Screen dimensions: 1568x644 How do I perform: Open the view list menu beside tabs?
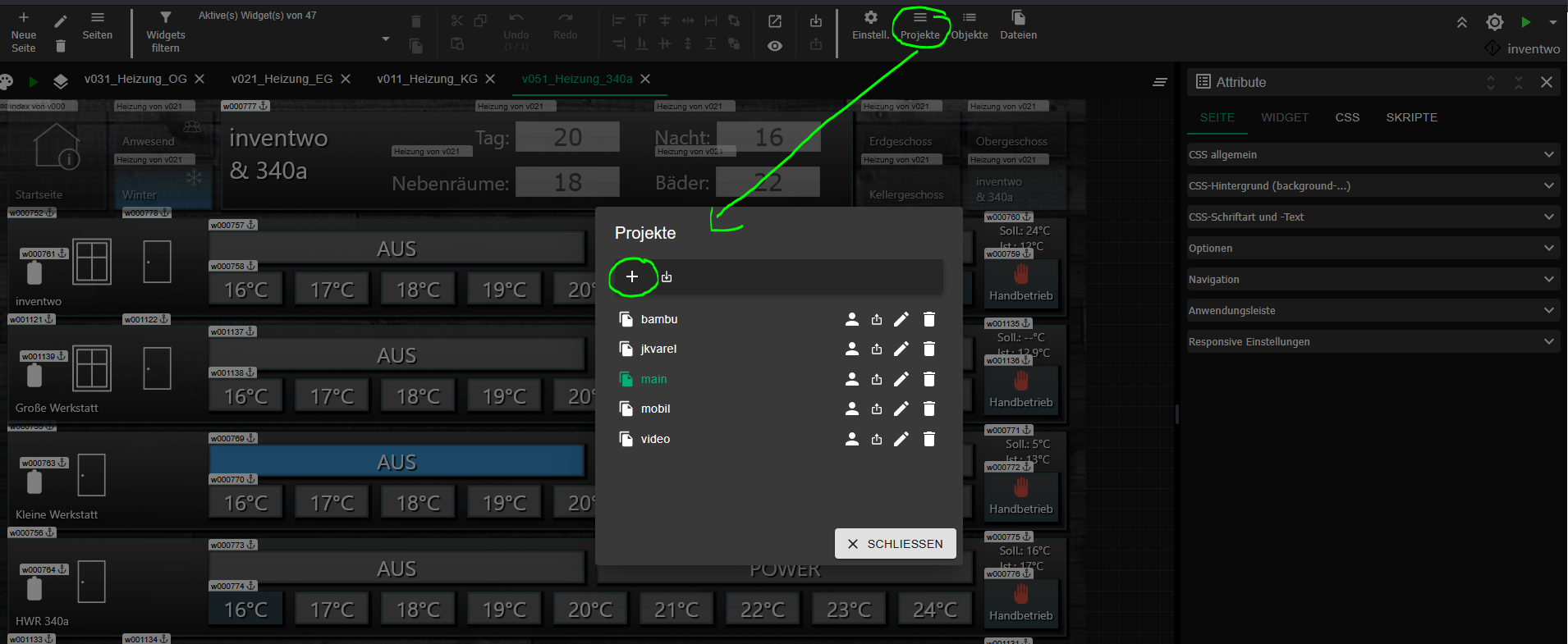click(x=1160, y=81)
